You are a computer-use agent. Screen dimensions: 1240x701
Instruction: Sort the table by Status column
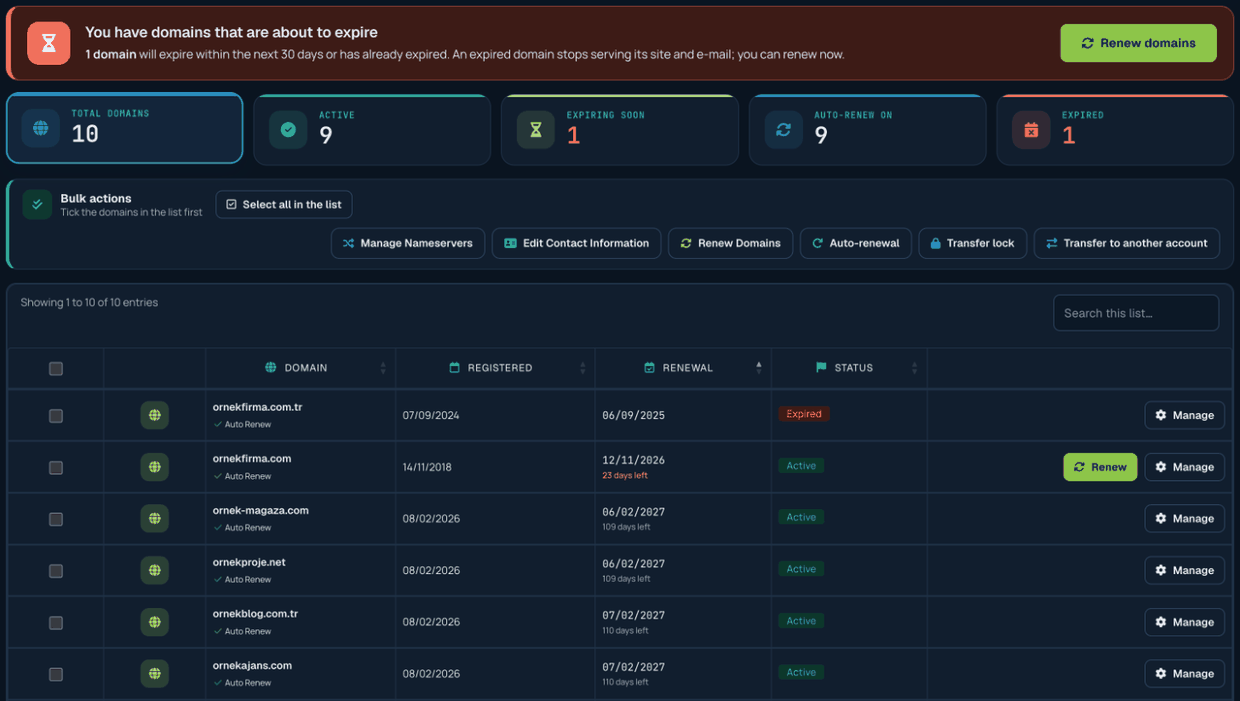tap(849, 368)
